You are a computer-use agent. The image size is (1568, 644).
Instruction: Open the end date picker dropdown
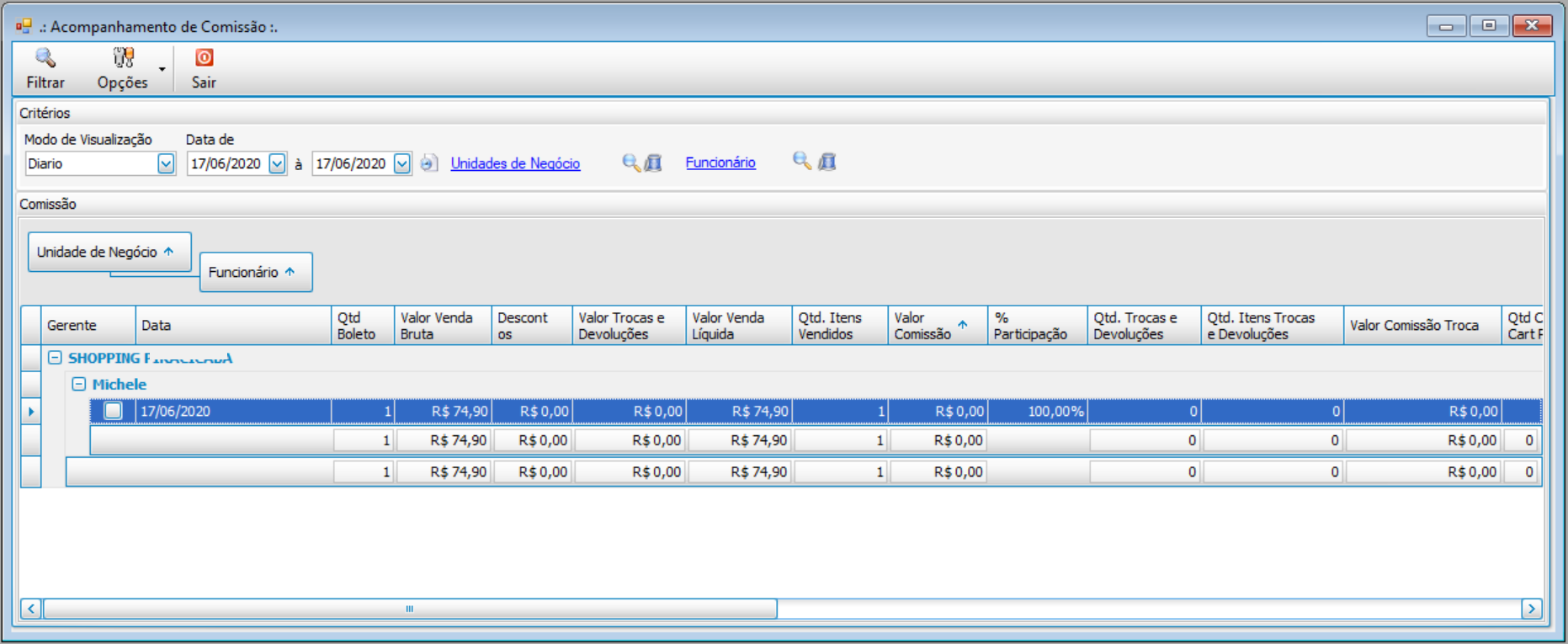click(402, 163)
